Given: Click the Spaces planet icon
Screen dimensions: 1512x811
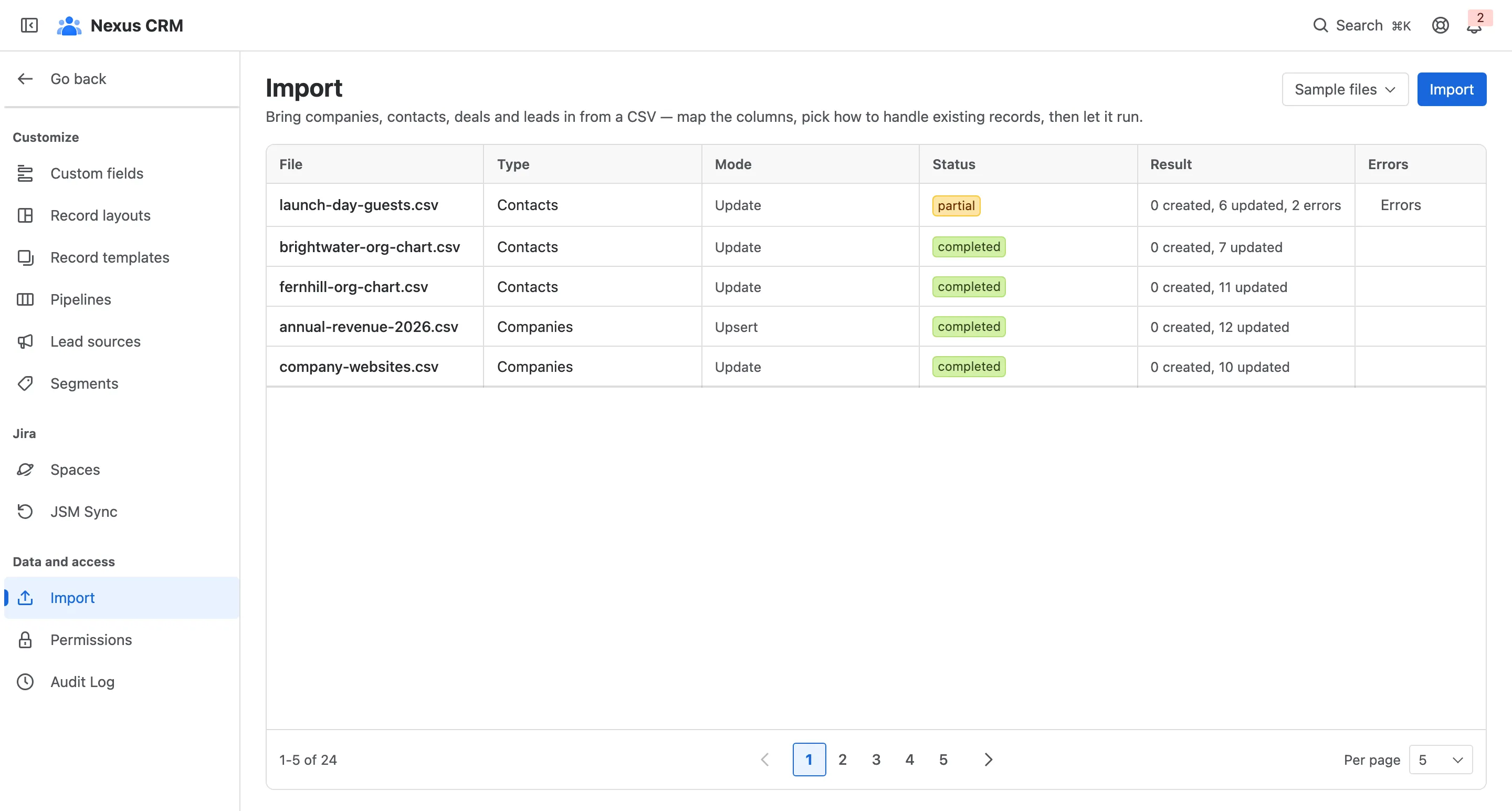Looking at the screenshot, I should tap(25, 469).
